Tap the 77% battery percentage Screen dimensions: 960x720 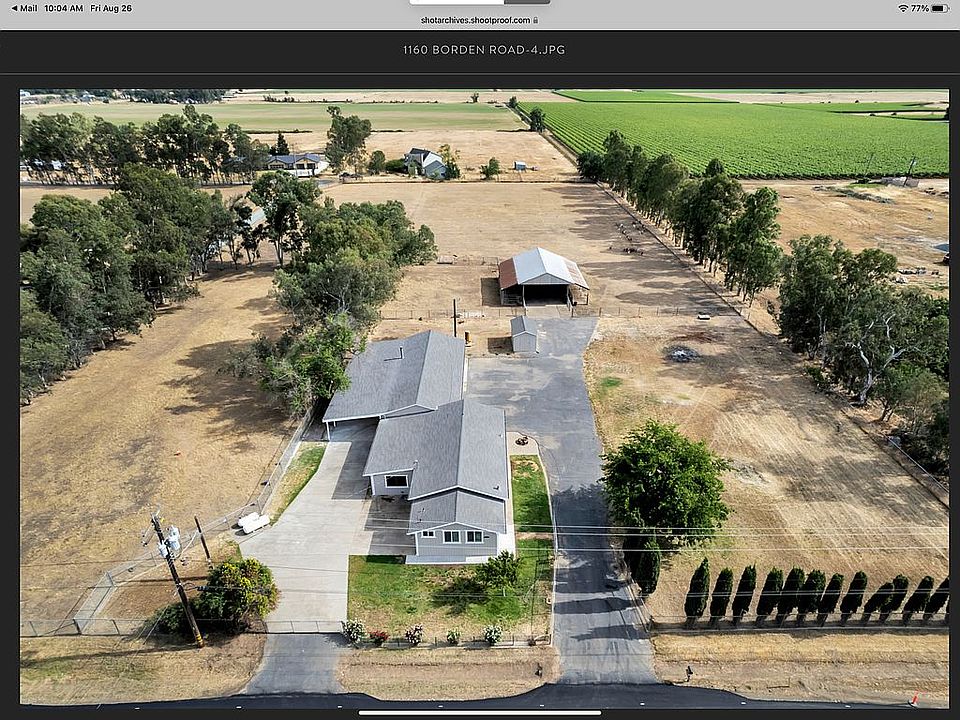click(920, 8)
